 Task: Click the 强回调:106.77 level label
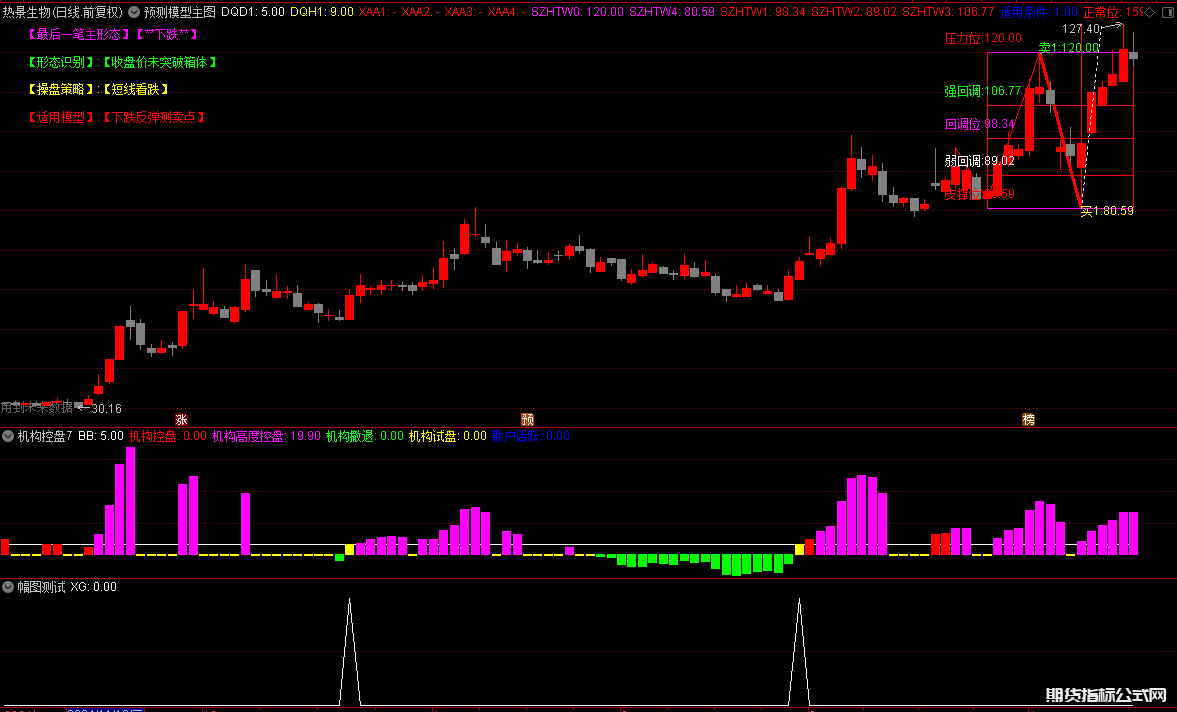[983, 92]
